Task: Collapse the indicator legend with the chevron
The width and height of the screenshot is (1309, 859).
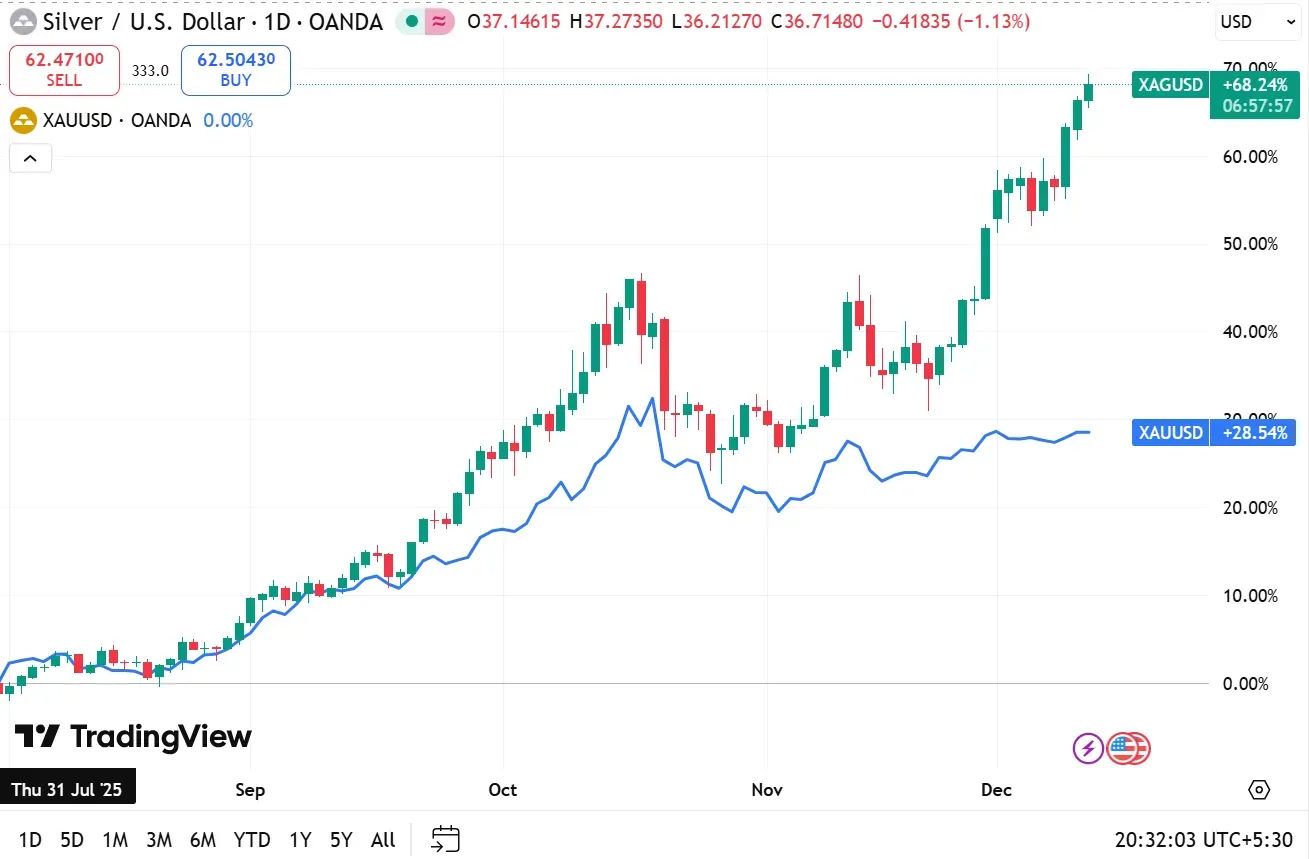Action: pyautogui.click(x=30, y=158)
